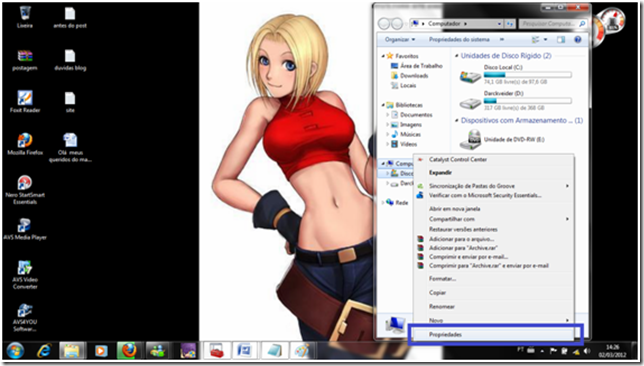Open the 'site' file on desktop
Image resolution: width=644 pixels, height=366 pixels.
pyautogui.click(x=70, y=102)
